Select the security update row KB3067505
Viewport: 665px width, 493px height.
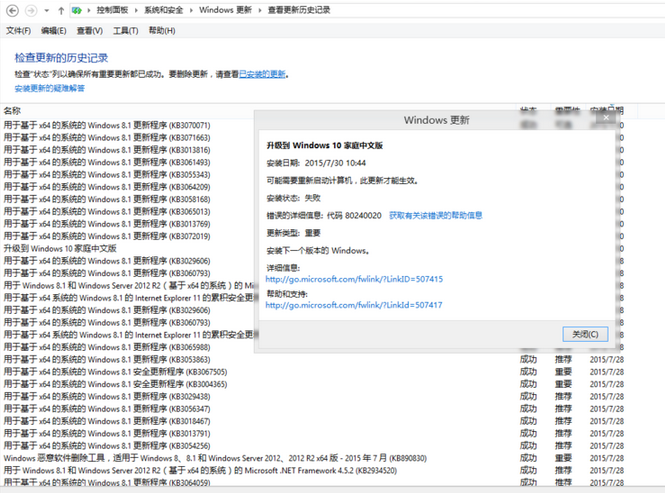pos(313,372)
